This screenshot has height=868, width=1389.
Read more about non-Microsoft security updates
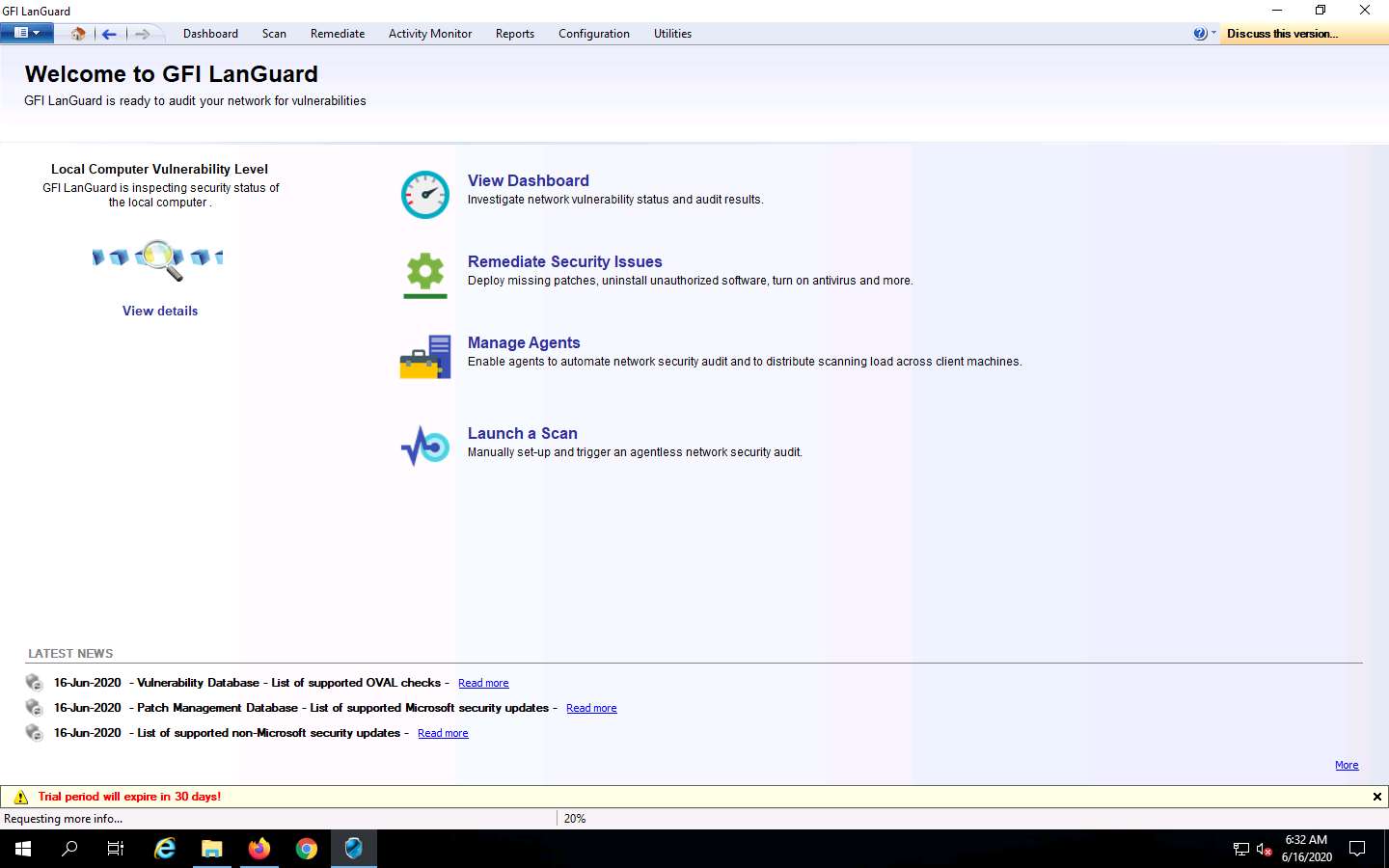click(x=443, y=733)
